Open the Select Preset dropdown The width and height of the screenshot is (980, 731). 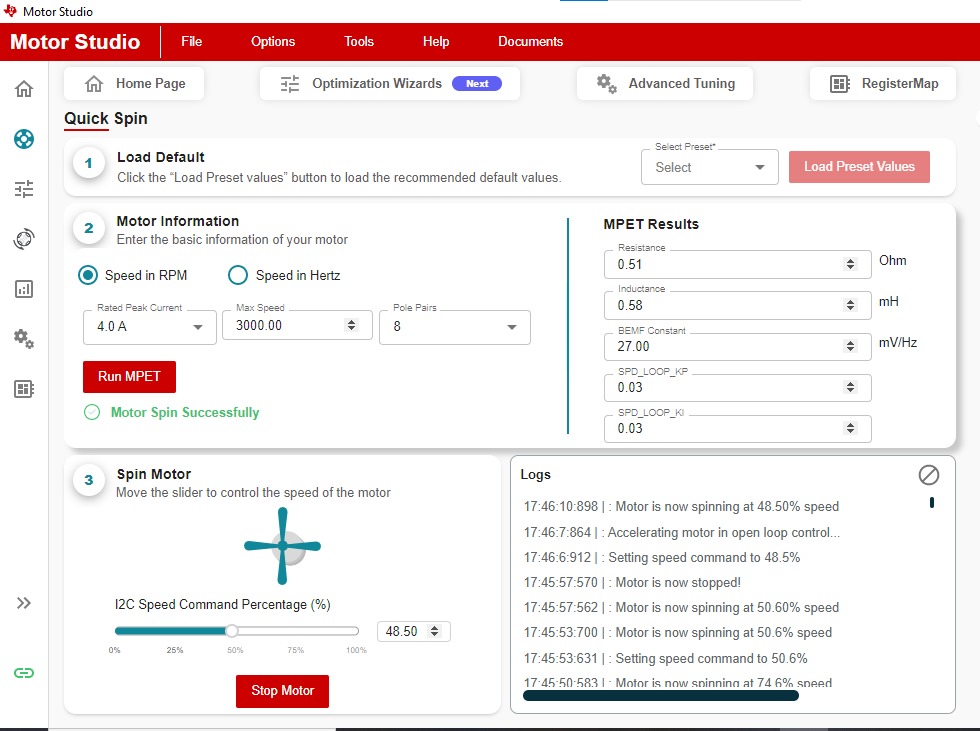[x=709, y=167]
